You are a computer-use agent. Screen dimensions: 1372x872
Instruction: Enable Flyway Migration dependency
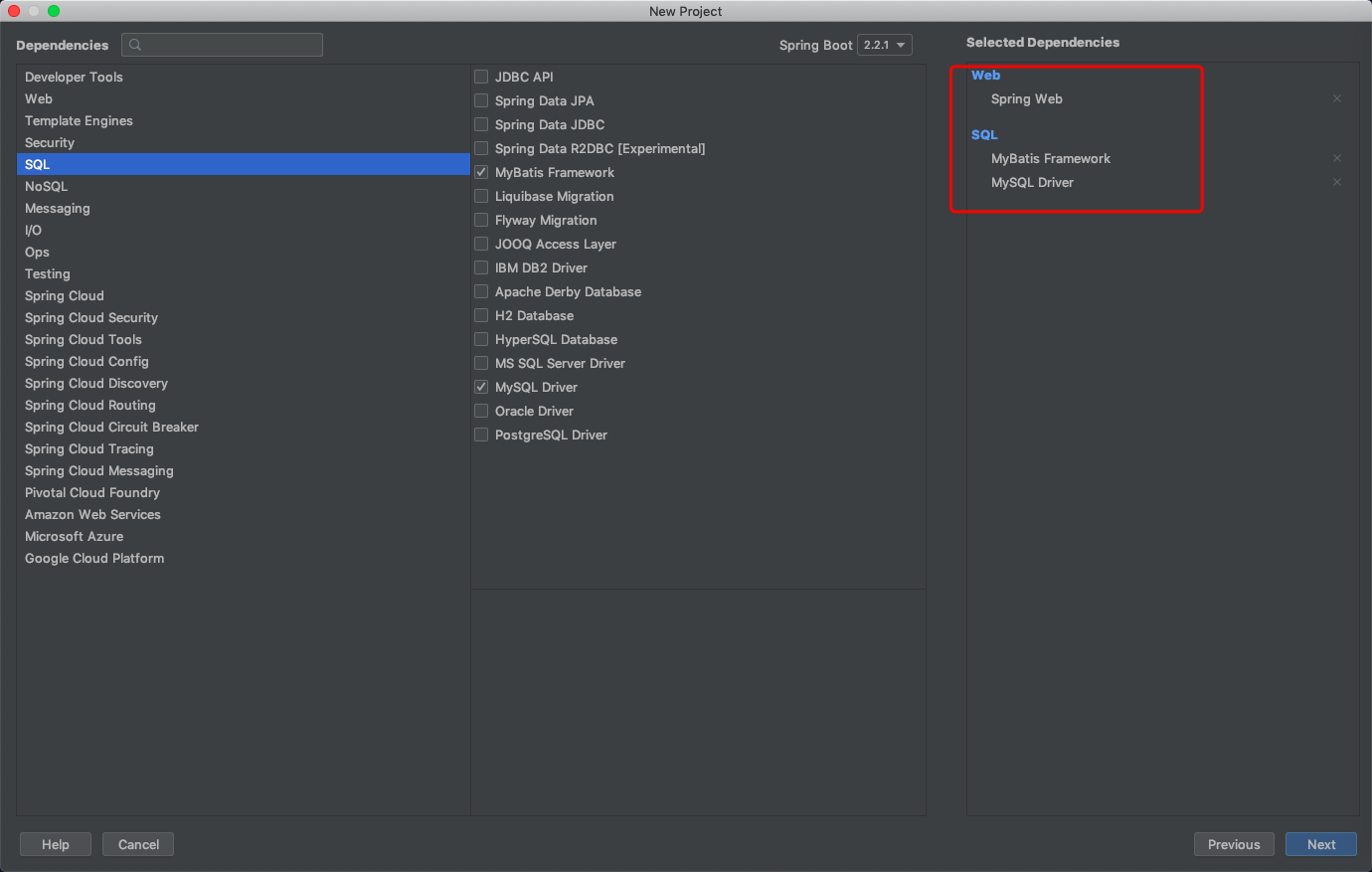tap(481, 220)
